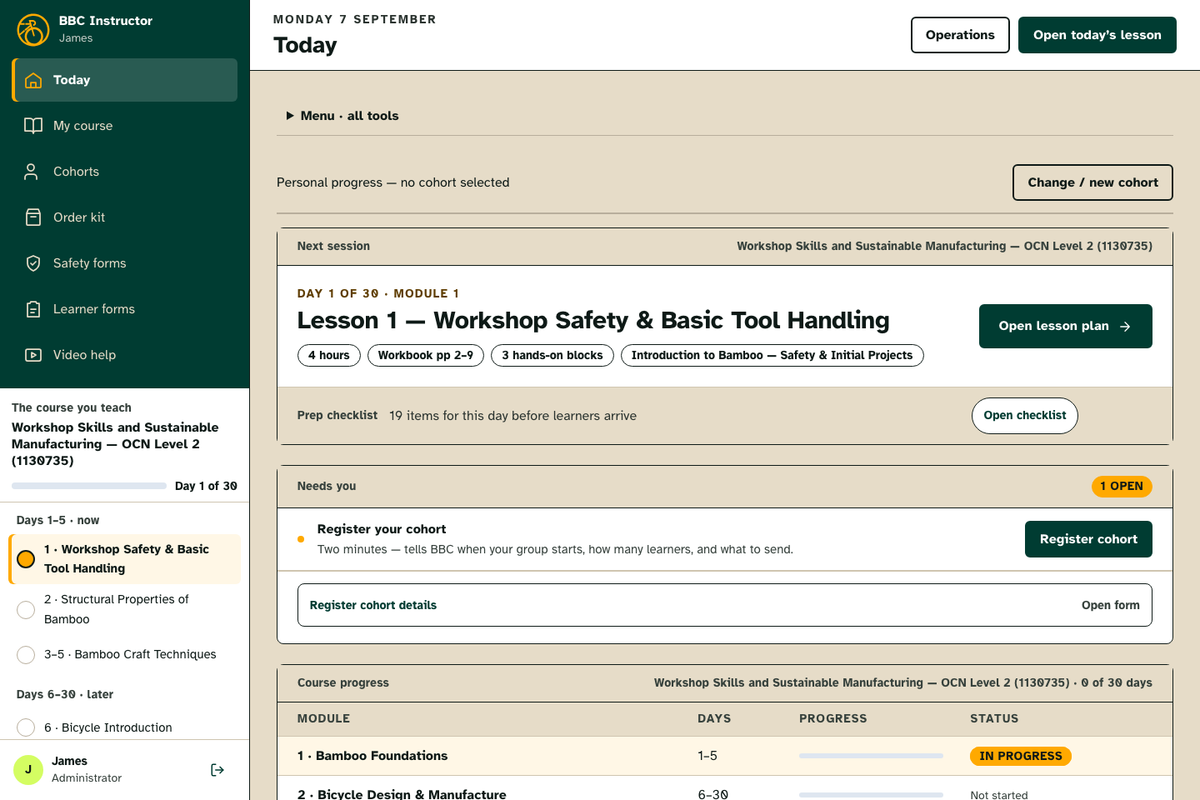Screen dimensions: 1200x800
Task: Click the green J avatar
Action: pyautogui.click(x=28, y=769)
